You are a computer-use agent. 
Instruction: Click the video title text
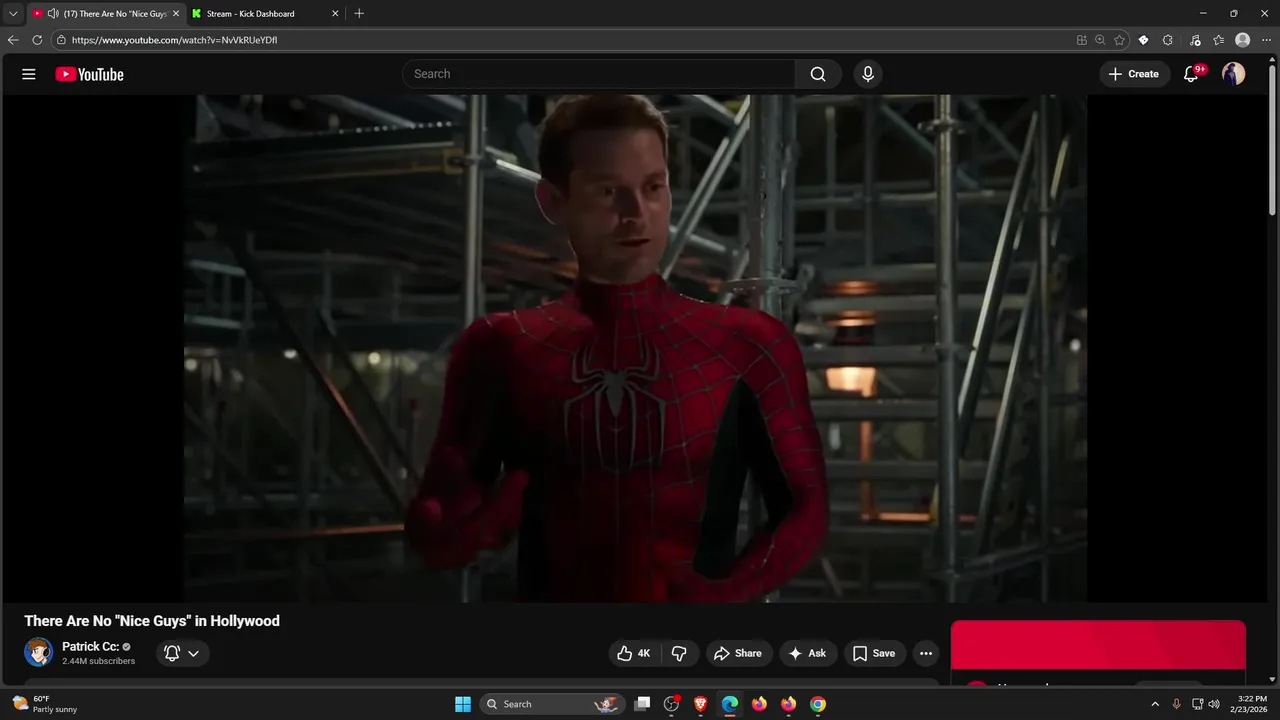[152, 621]
